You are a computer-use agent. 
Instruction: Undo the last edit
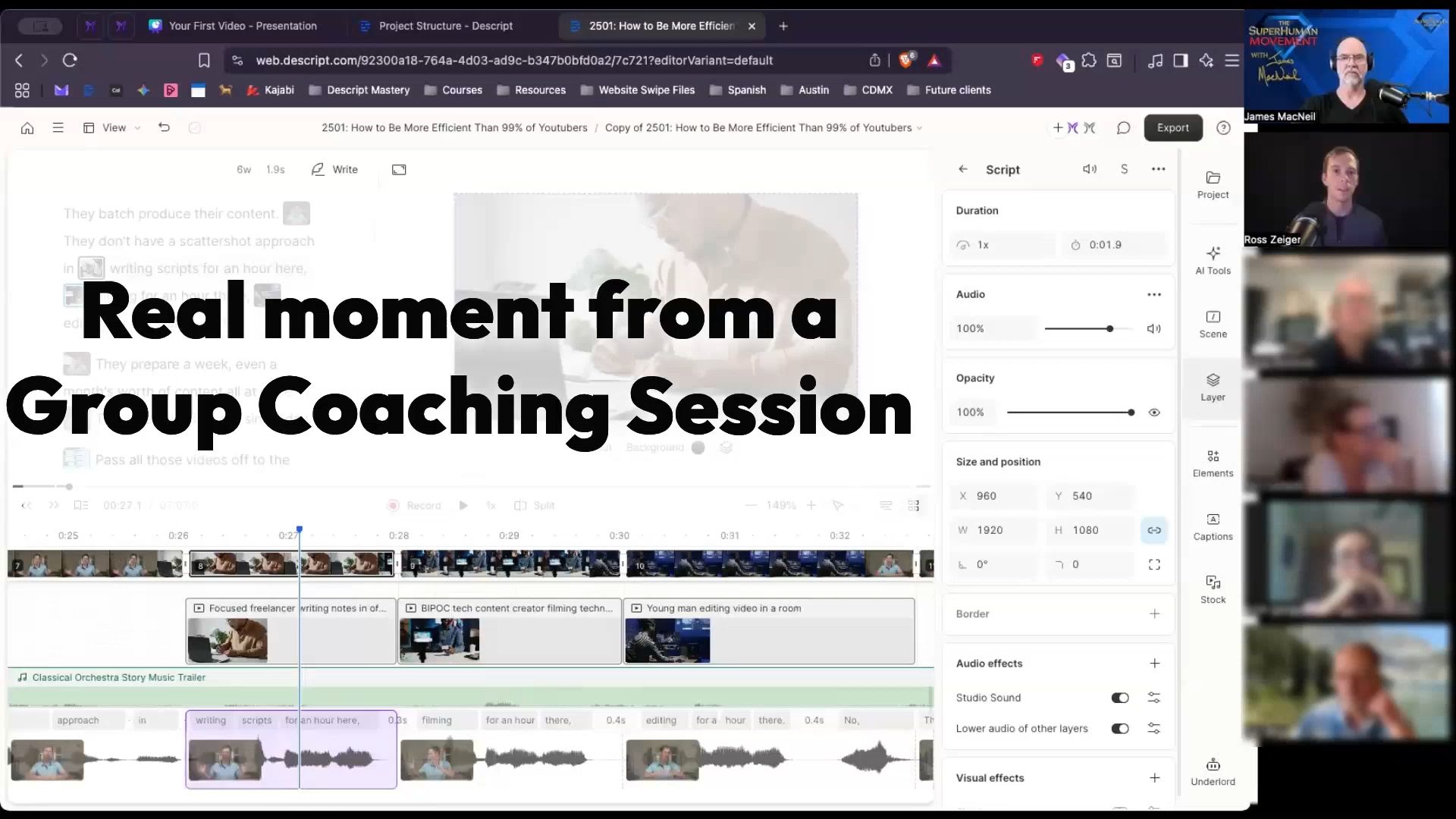point(164,127)
